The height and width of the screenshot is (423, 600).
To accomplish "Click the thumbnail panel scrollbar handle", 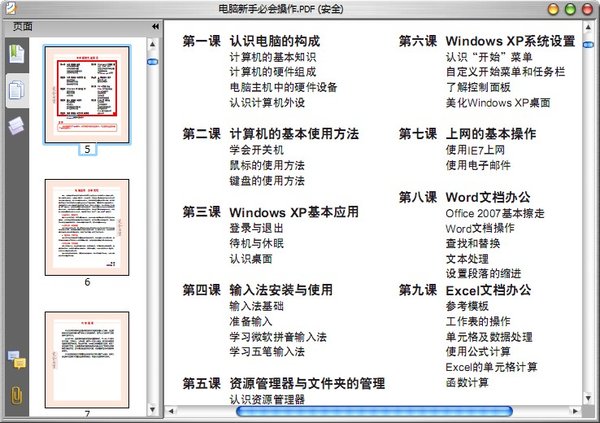I will coord(152,62).
